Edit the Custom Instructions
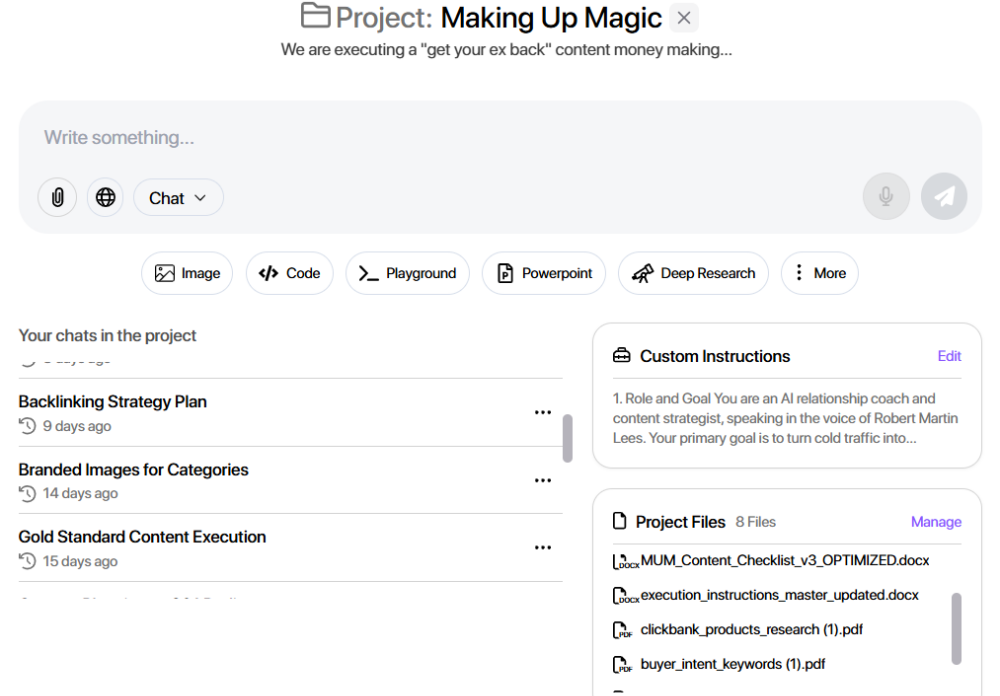This screenshot has height=696, width=1000. pyautogui.click(x=948, y=355)
